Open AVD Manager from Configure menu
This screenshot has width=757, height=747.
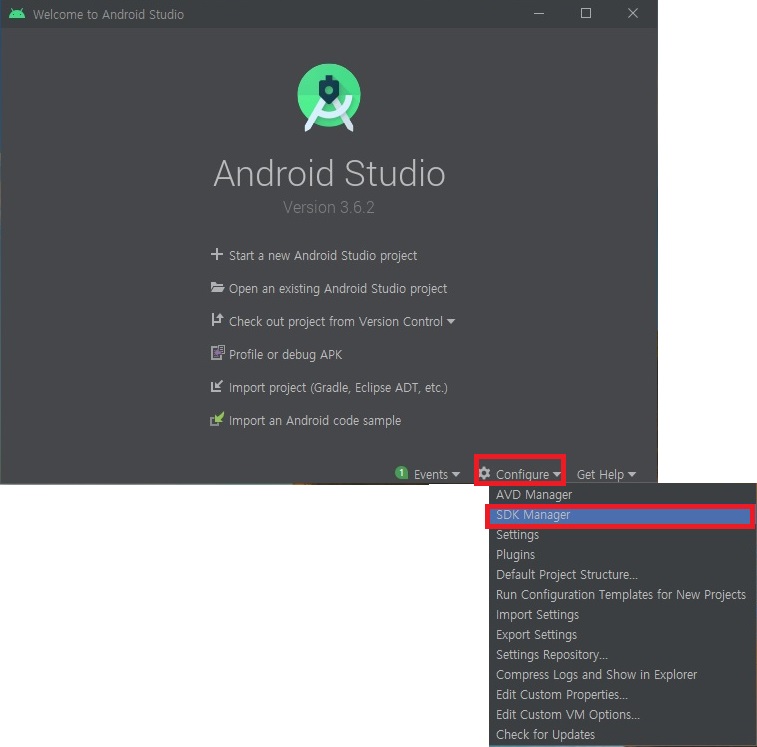pos(622,494)
